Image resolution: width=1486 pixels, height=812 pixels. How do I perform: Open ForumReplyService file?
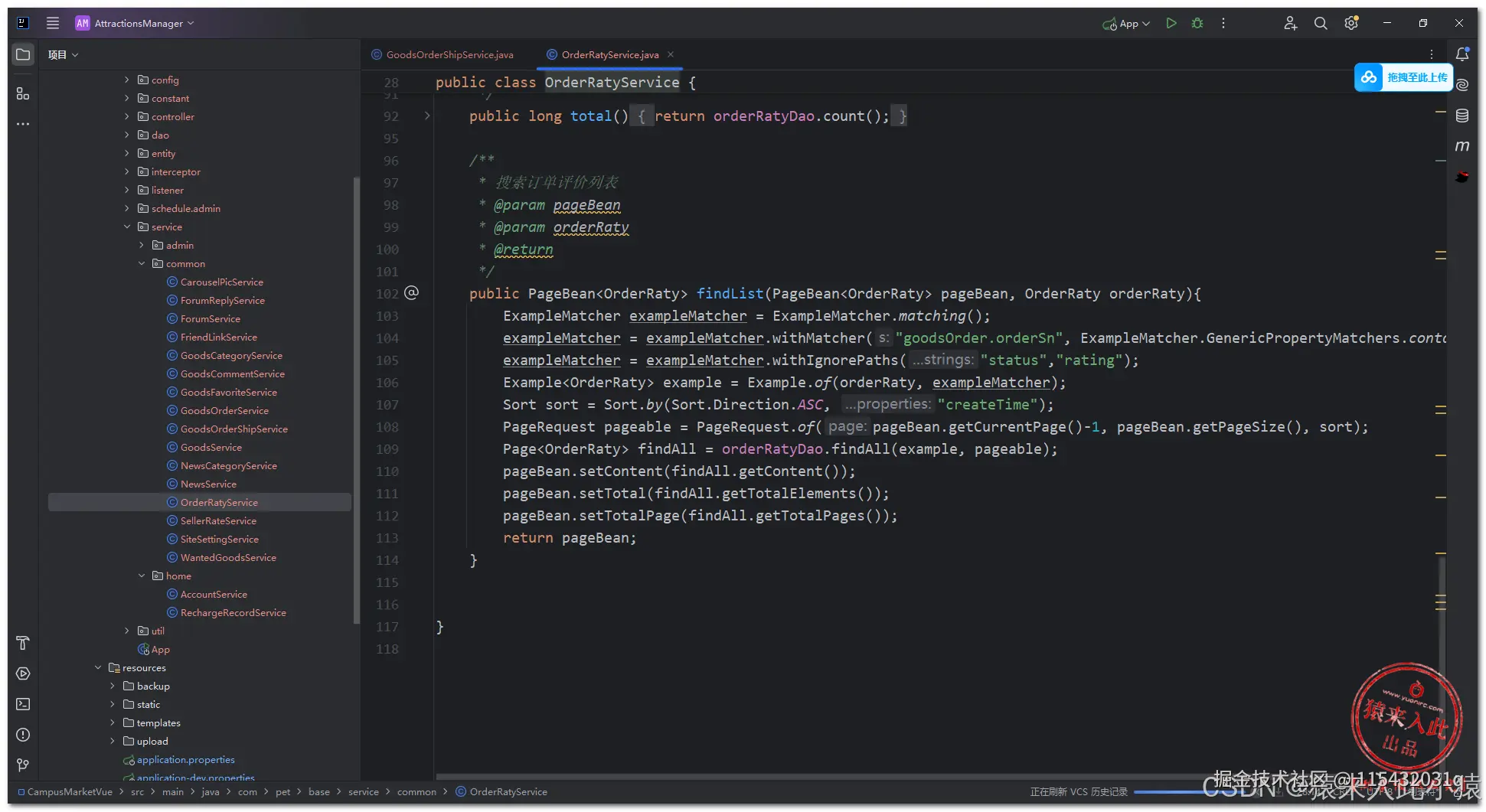coord(222,300)
